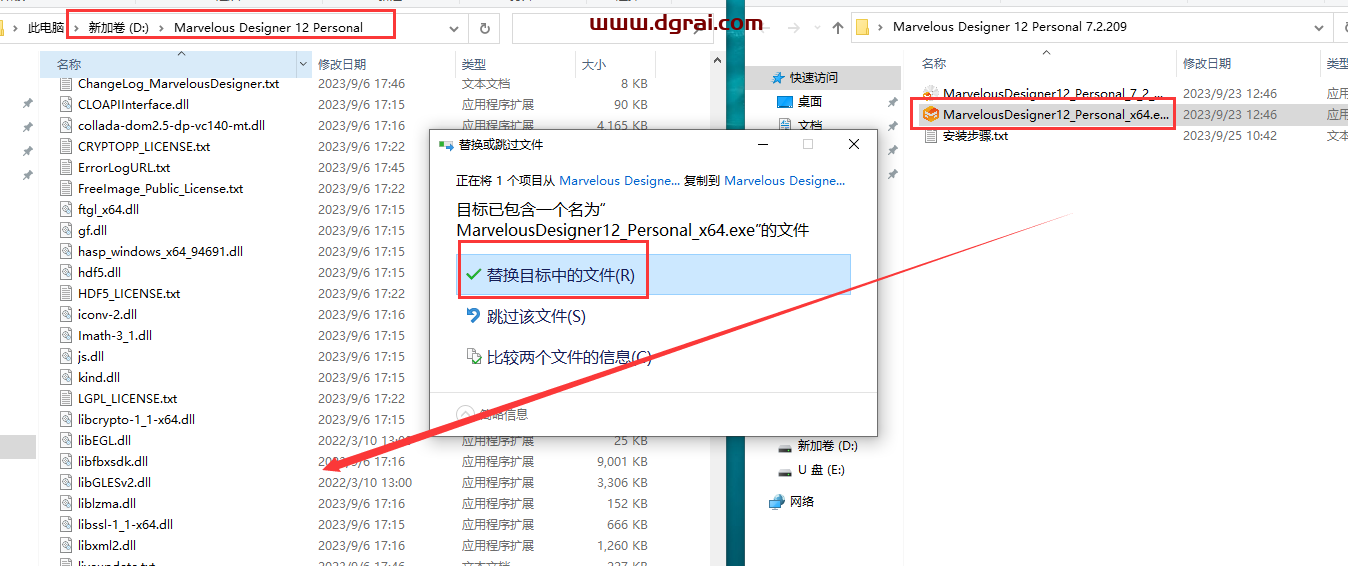The image size is (1348, 566).
Task: Click the refresh icon in left Explorer
Action: pos(485,28)
